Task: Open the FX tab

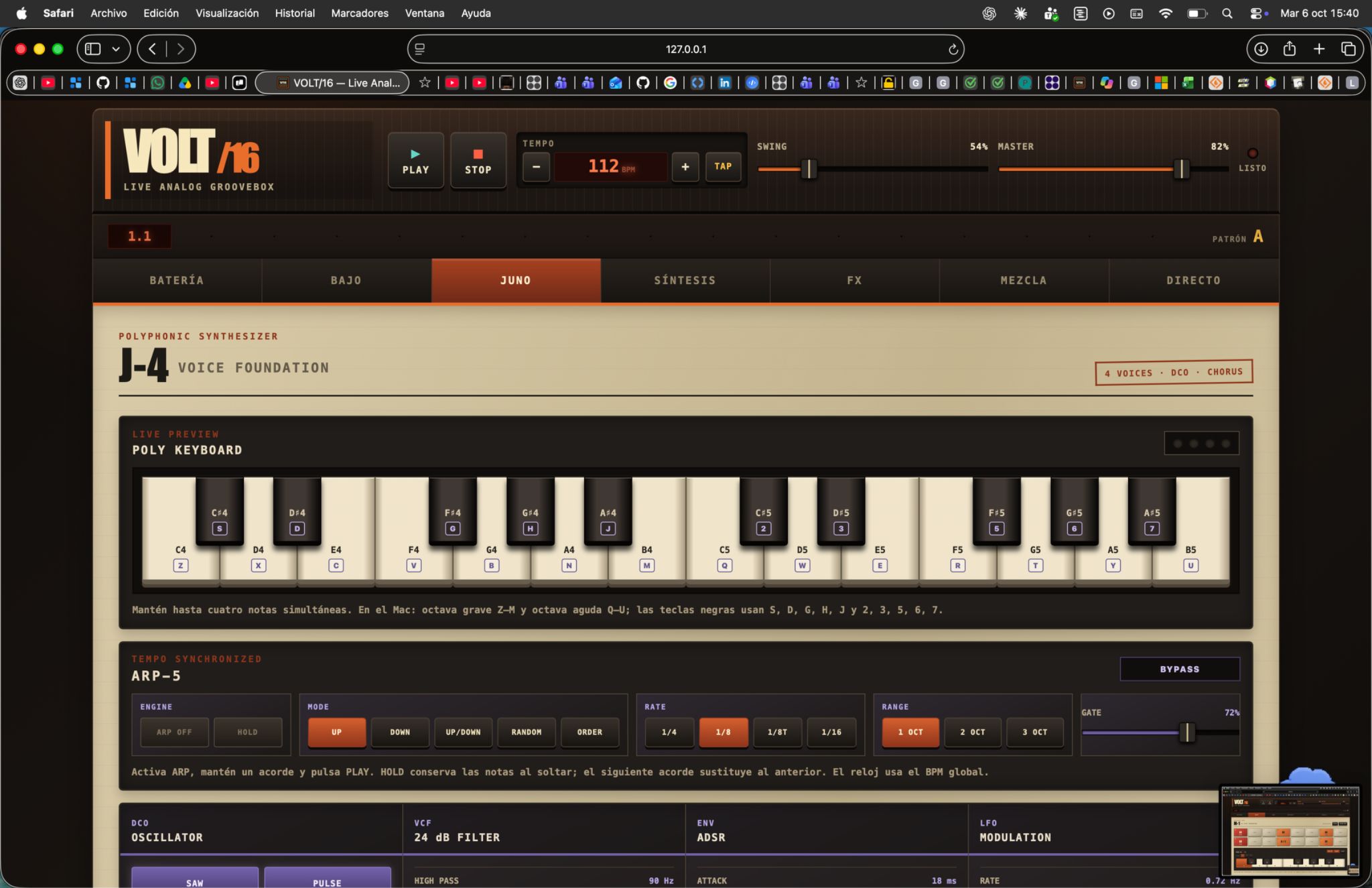Action: coord(854,280)
